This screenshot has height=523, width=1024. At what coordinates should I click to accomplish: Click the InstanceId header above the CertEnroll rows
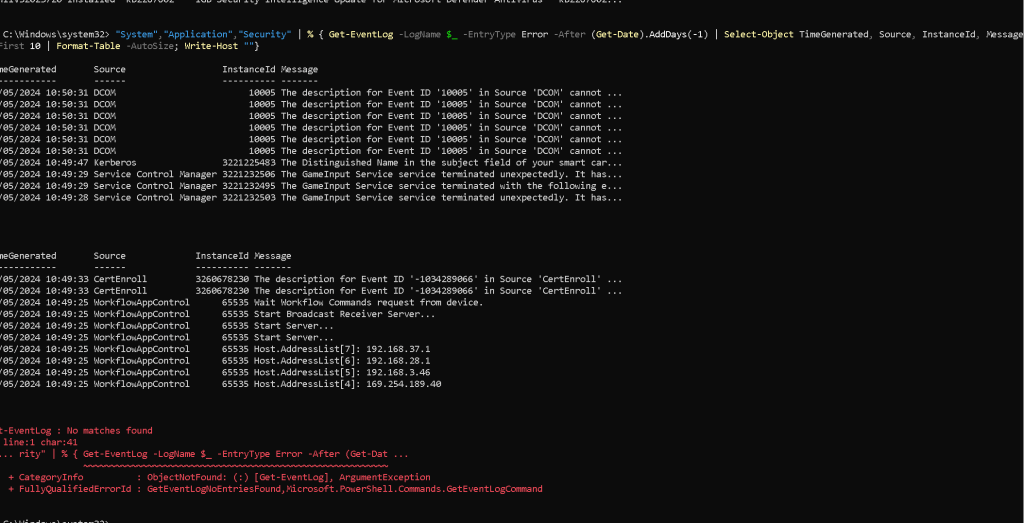click(221, 256)
